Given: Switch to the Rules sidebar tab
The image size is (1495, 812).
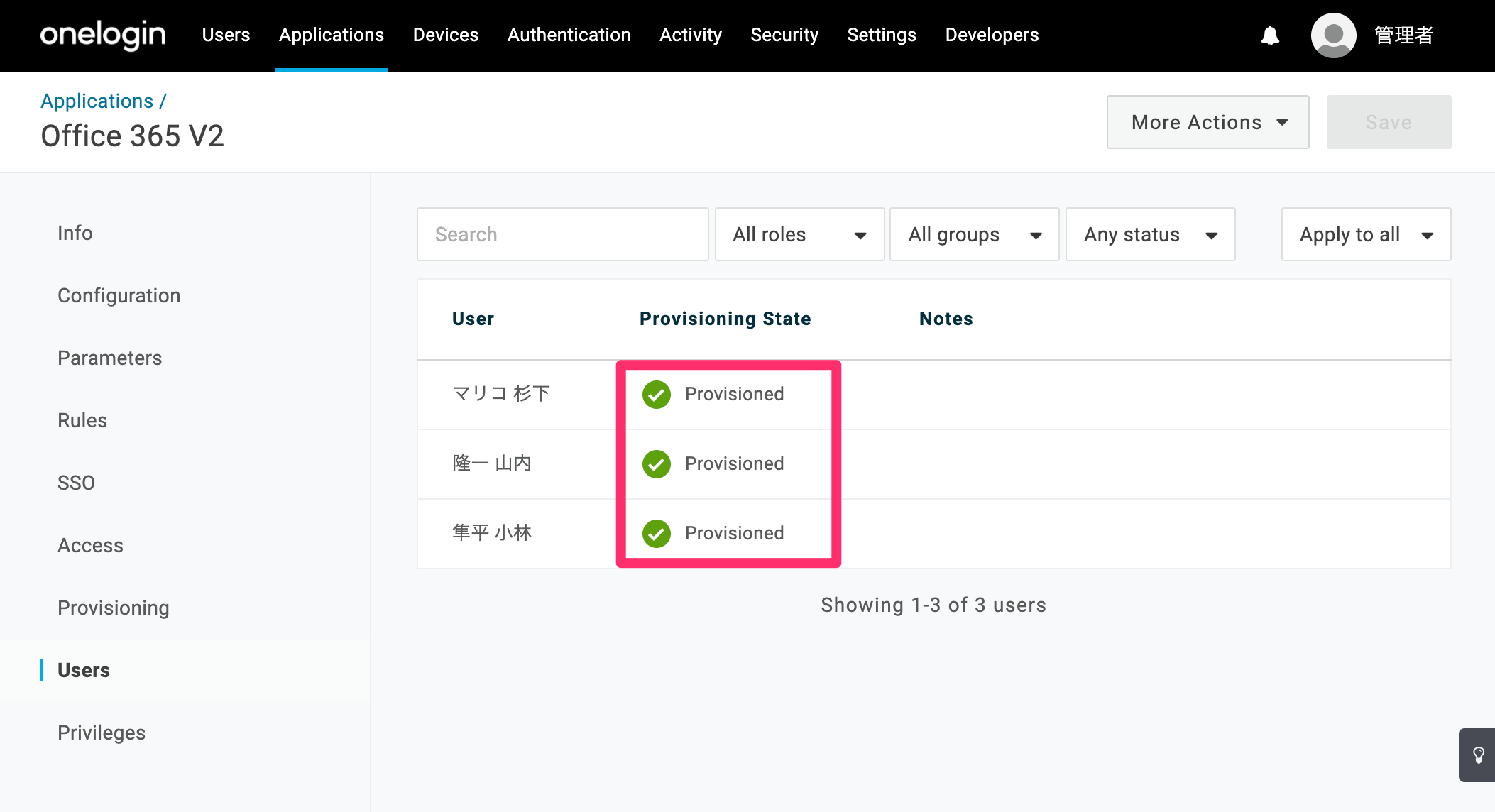Looking at the screenshot, I should 82,420.
